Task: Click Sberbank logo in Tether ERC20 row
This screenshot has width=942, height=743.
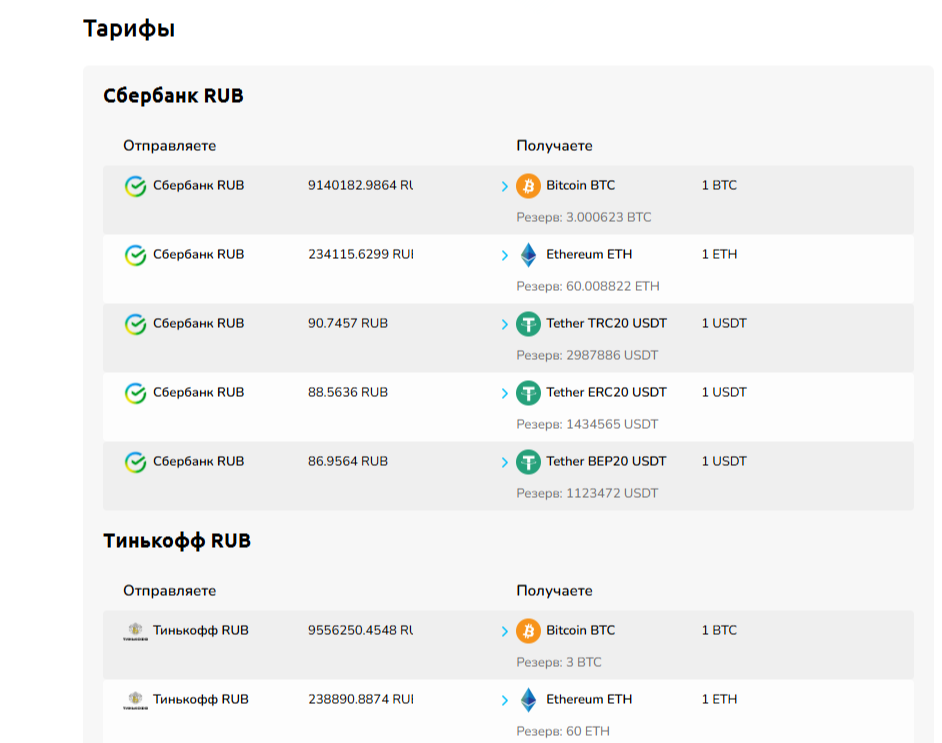Action: pos(135,393)
